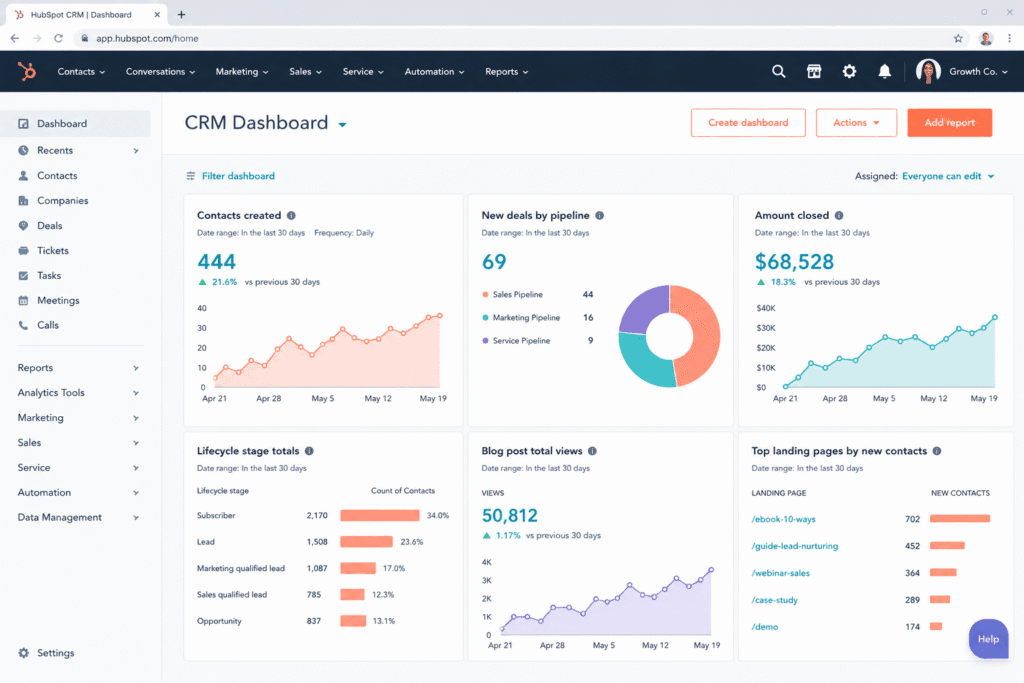Image resolution: width=1024 pixels, height=683 pixels.
Task: Click the Settings gear icon in the sidebar
Action: tap(24, 653)
